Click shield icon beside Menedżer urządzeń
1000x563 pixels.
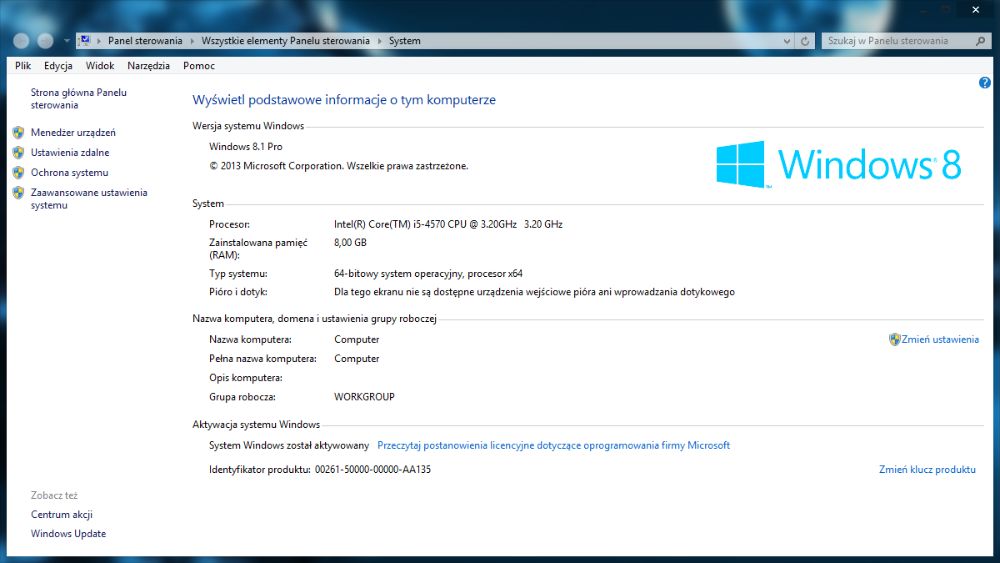pos(18,133)
